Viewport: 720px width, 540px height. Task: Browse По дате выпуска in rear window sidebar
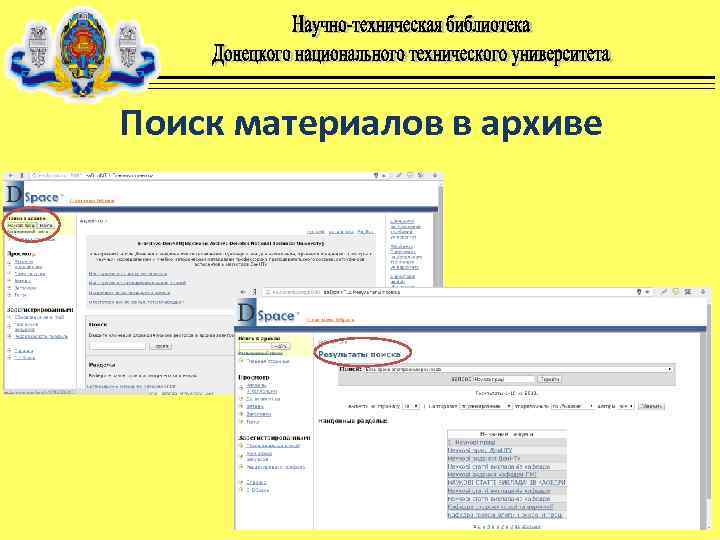(30, 274)
